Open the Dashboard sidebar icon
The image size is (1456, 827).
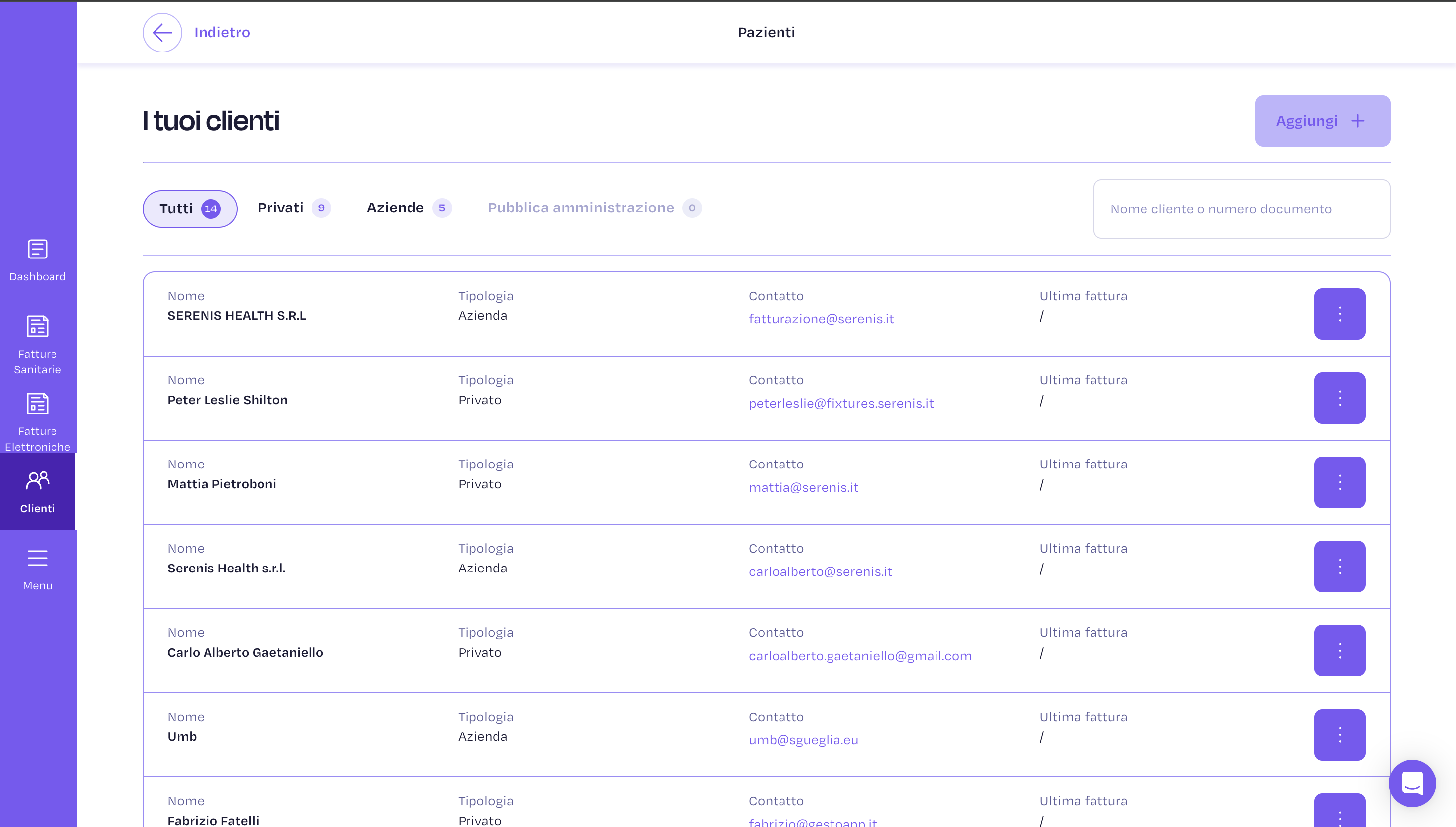[38, 250]
